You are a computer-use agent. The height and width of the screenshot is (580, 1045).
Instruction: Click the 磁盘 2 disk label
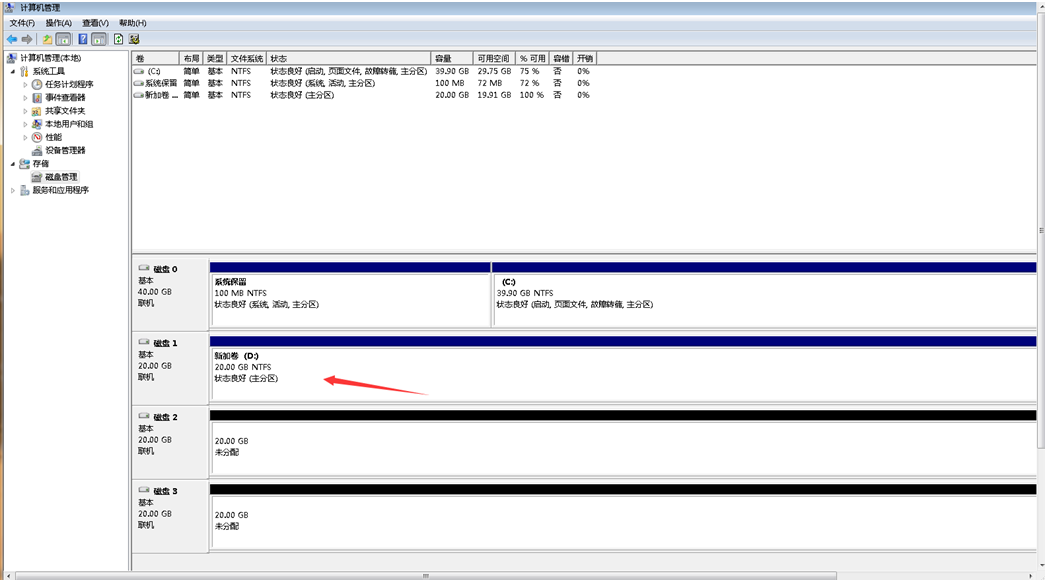click(x=165, y=417)
